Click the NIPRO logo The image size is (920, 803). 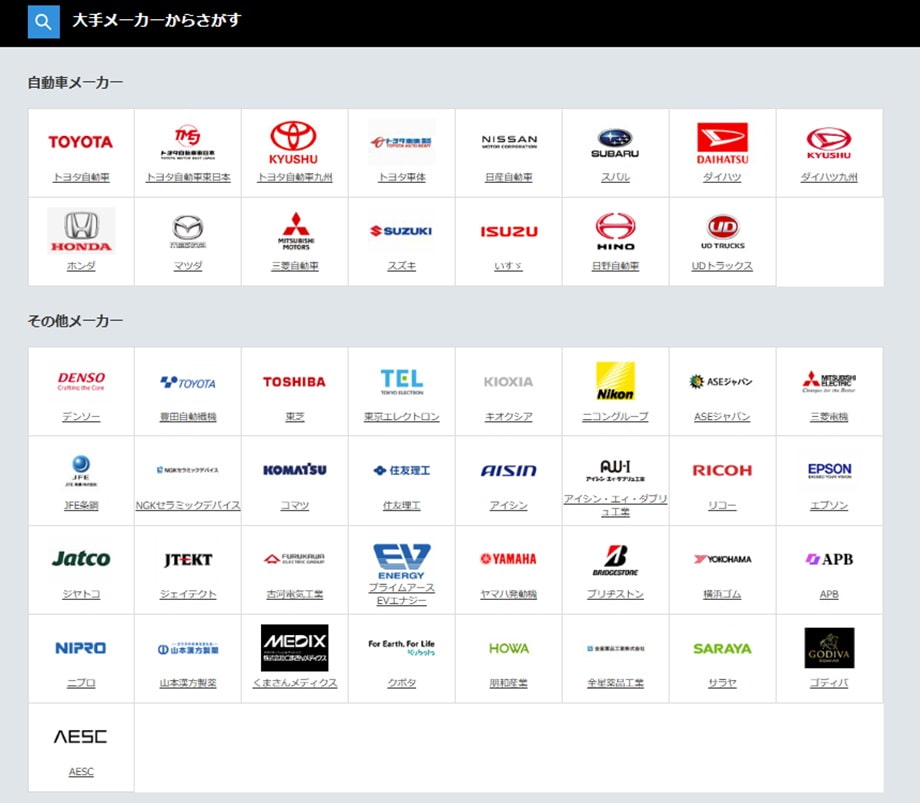pos(81,648)
